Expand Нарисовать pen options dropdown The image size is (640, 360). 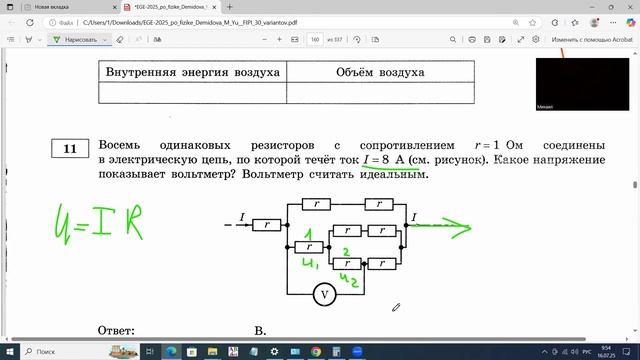pyautogui.click(x=105, y=40)
